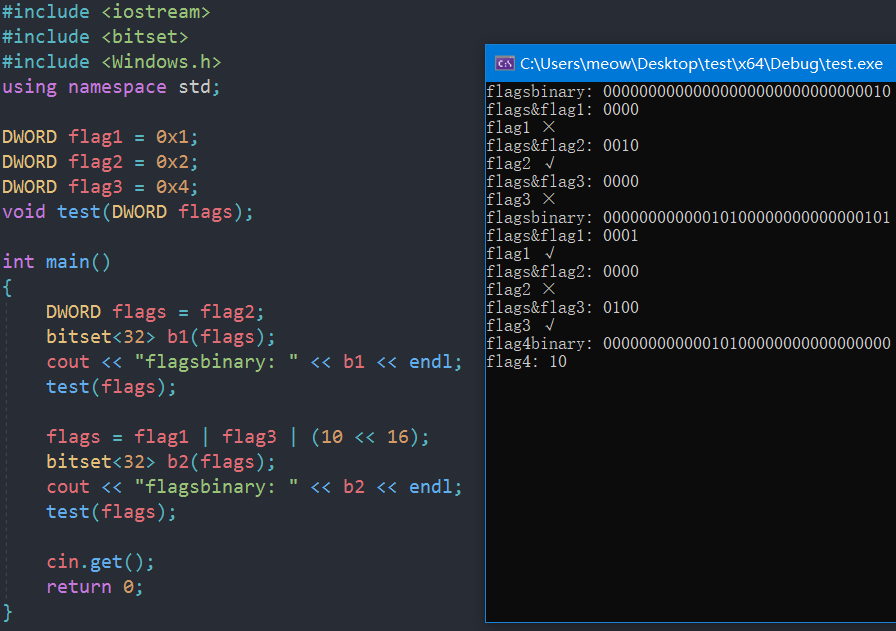The height and width of the screenshot is (631, 896).
Task: Click the 'int main()' function header
Action: 57,262
